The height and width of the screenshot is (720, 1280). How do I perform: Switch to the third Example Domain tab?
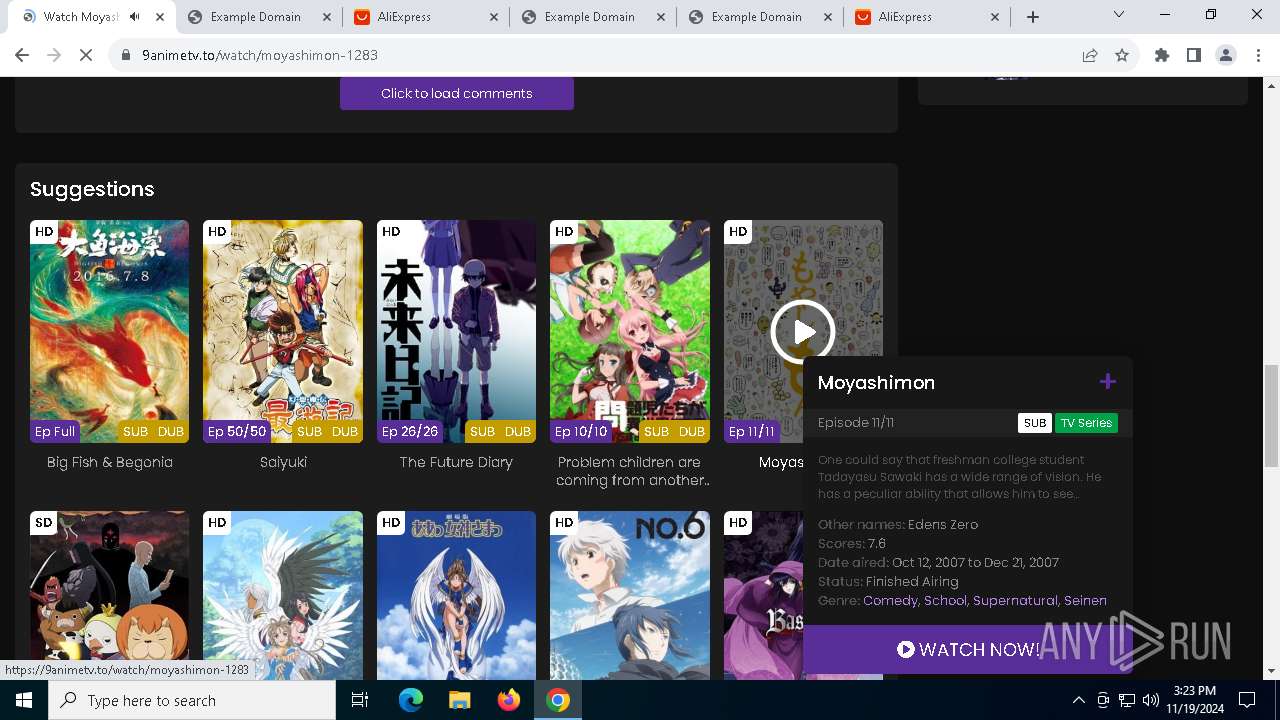pos(759,17)
